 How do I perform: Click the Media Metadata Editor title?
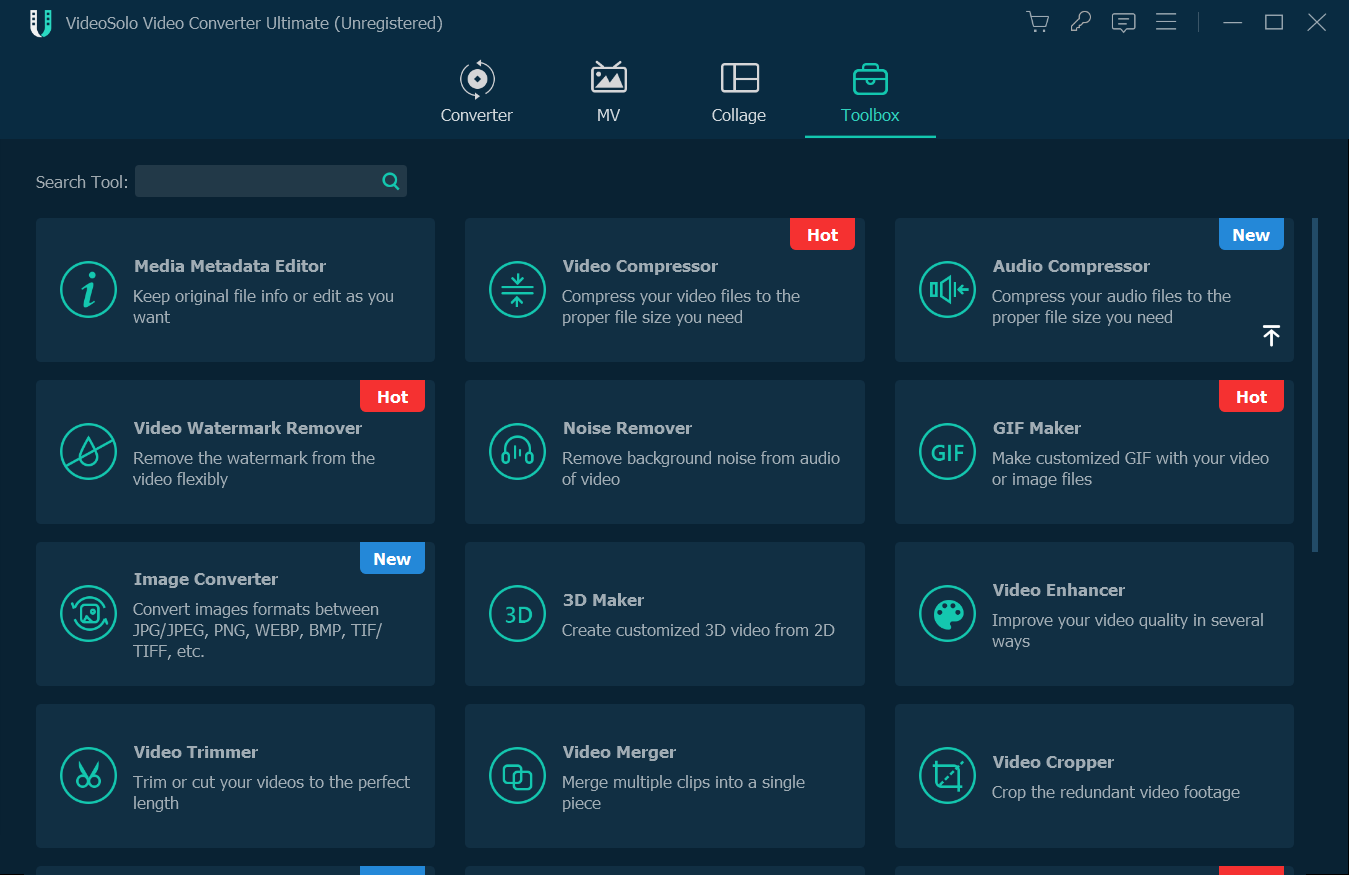(230, 266)
